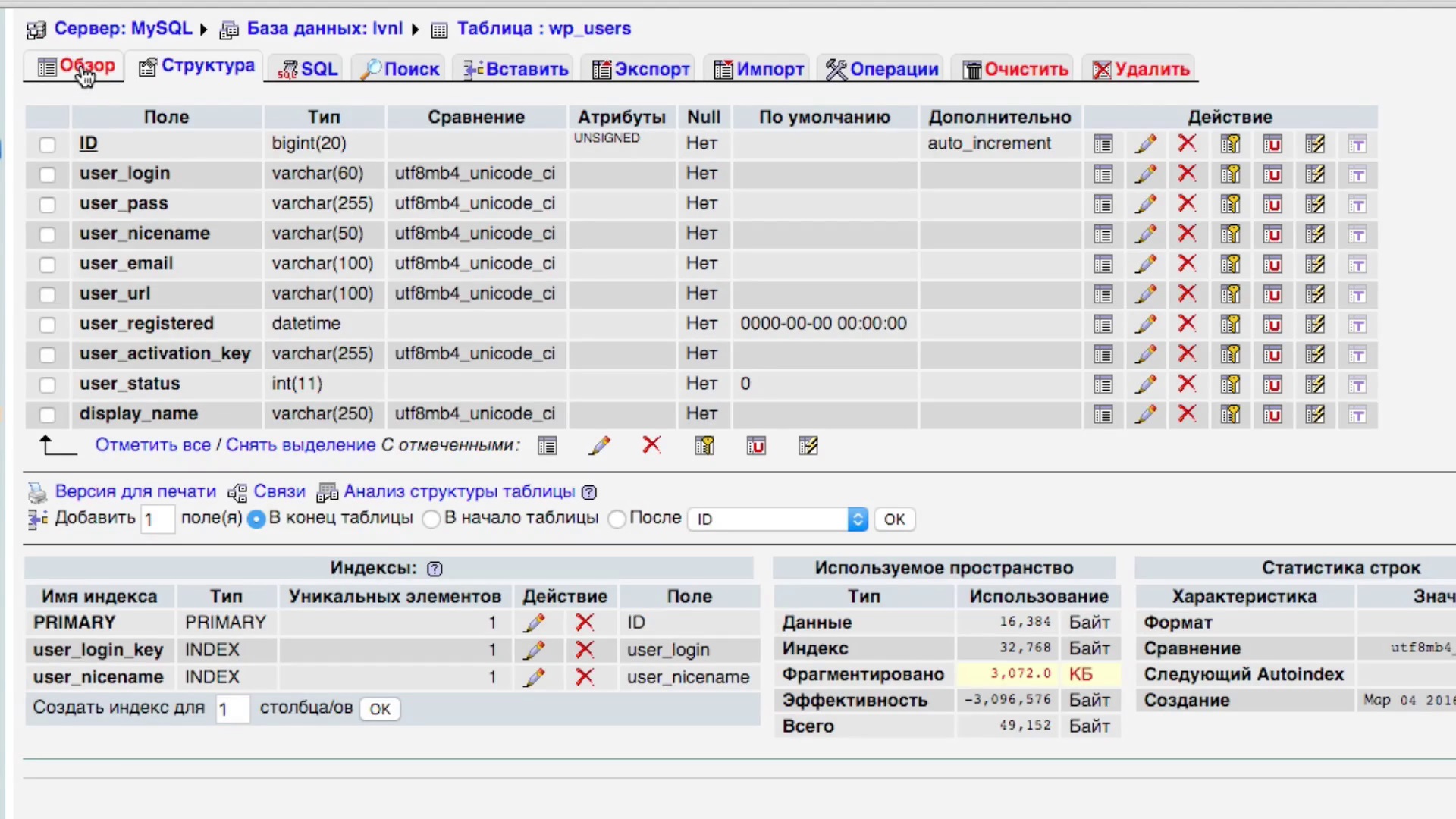The width and height of the screenshot is (1456, 819).
Task: Browse distinct values of display_name field
Action: pyautogui.click(x=1103, y=414)
